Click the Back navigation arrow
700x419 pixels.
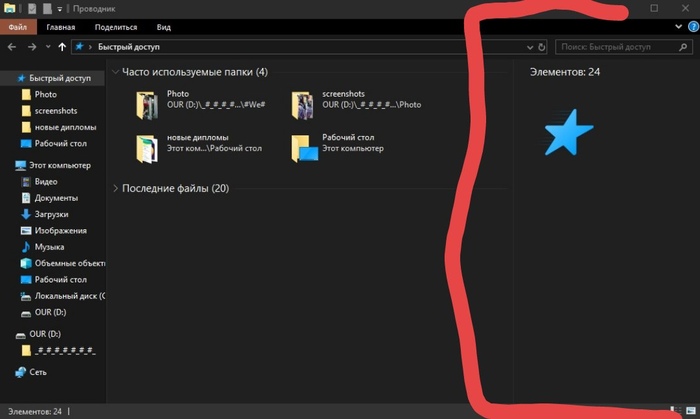[x=12, y=47]
